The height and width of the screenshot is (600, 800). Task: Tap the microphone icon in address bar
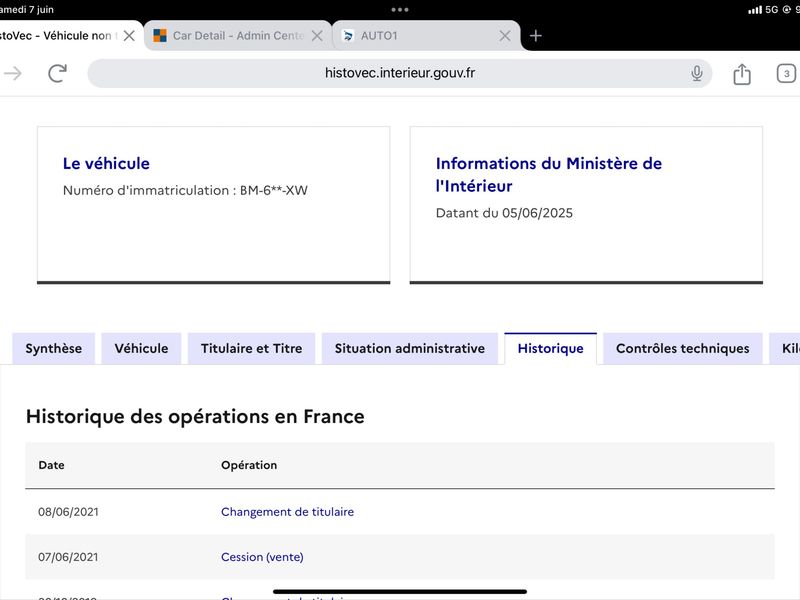[x=696, y=73]
